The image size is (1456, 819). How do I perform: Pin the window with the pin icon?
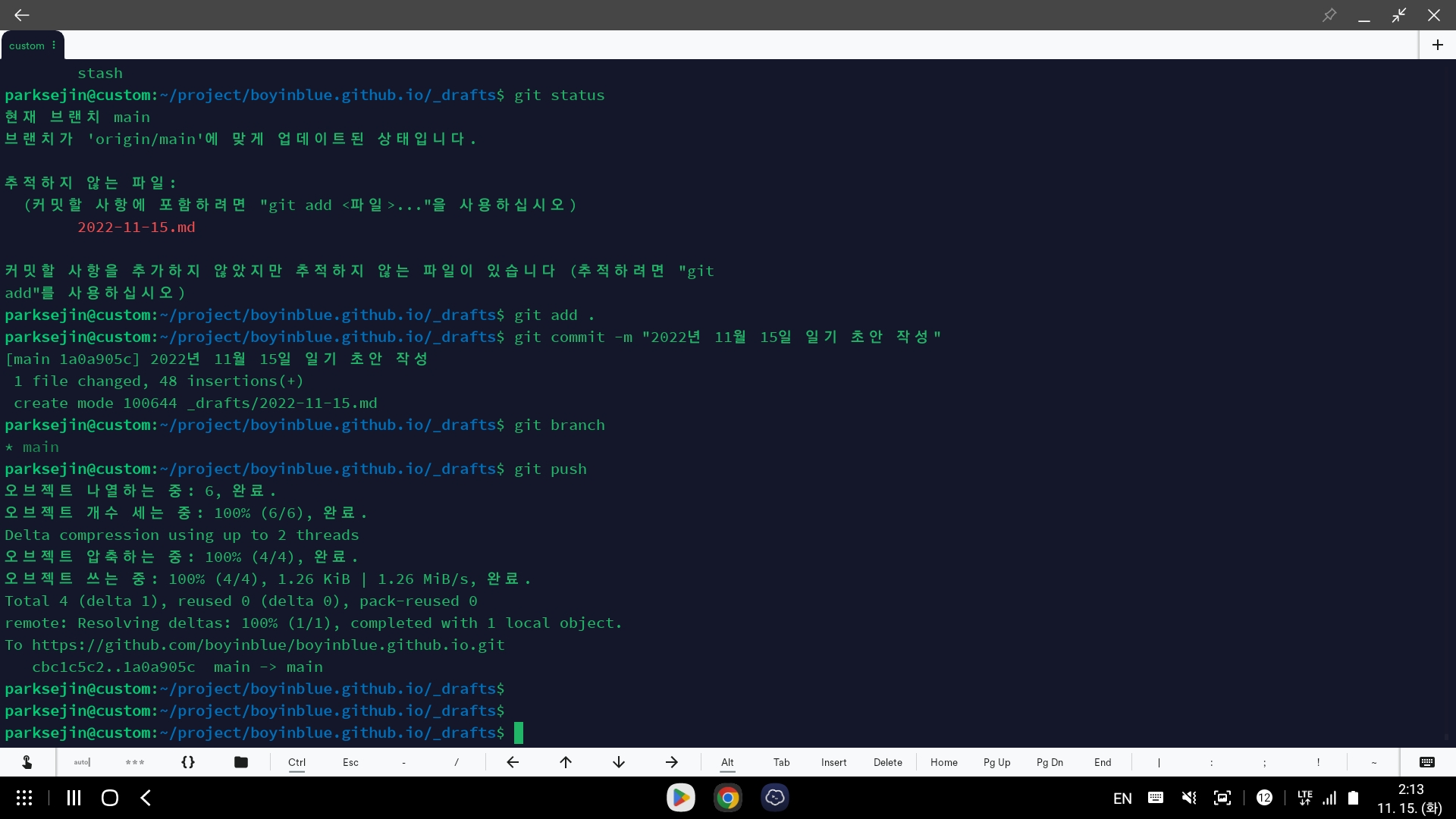[x=1329, y=14]
